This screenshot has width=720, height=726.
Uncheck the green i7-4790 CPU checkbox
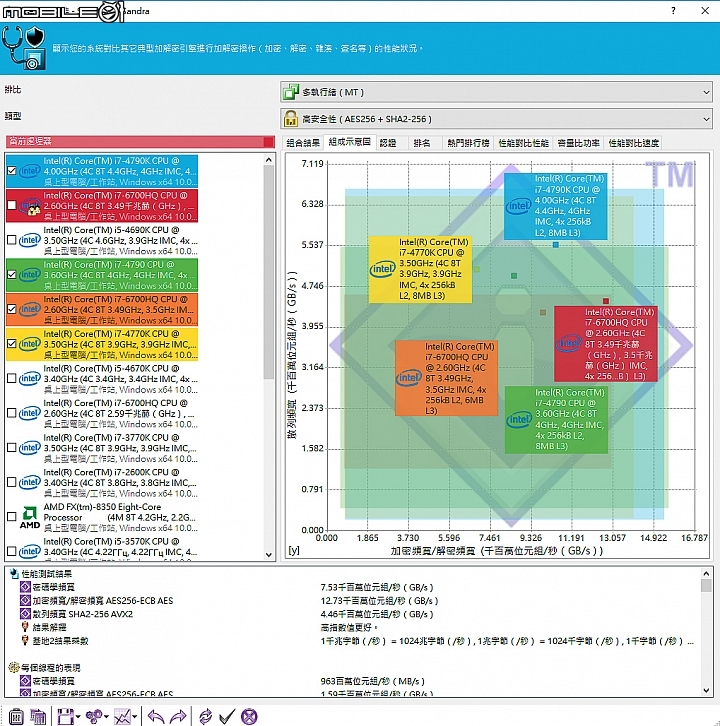click(12, 275)
